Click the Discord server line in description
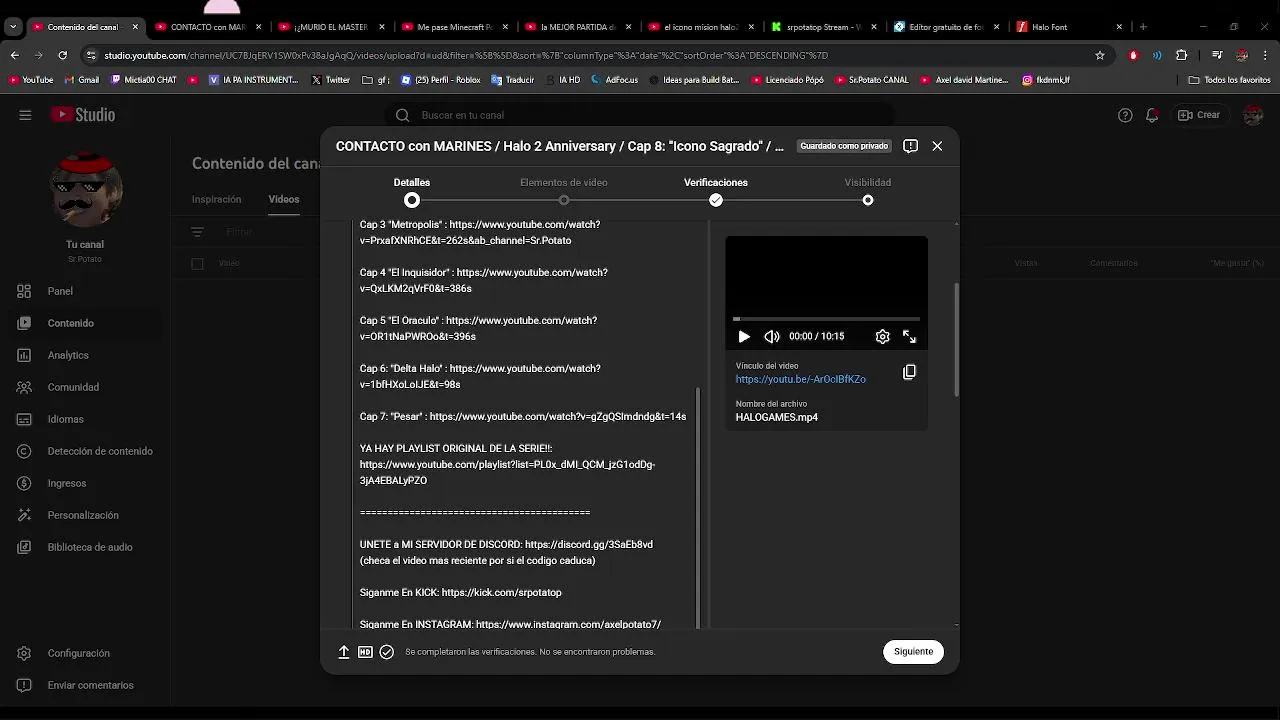The width and height of the screenshot is (1280, 720). point(506,545)
